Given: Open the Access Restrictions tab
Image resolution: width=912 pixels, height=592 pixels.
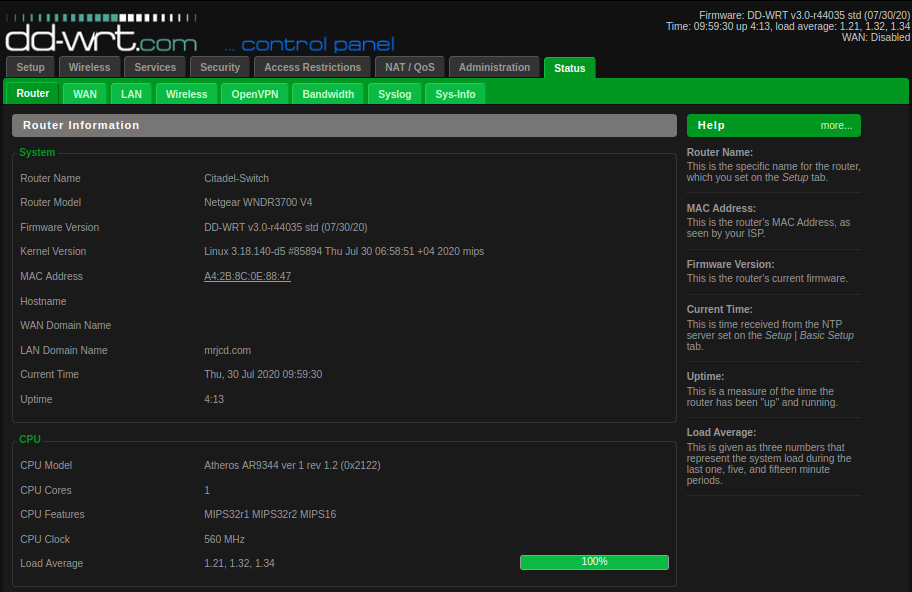Looking at the screenshot, I should point(312,67).
